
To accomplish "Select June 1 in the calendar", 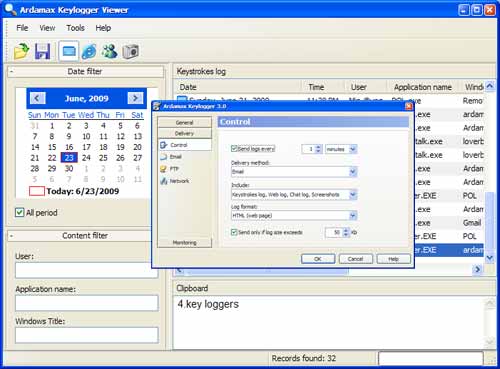I will pyautogui.click(x=52, y=126).
